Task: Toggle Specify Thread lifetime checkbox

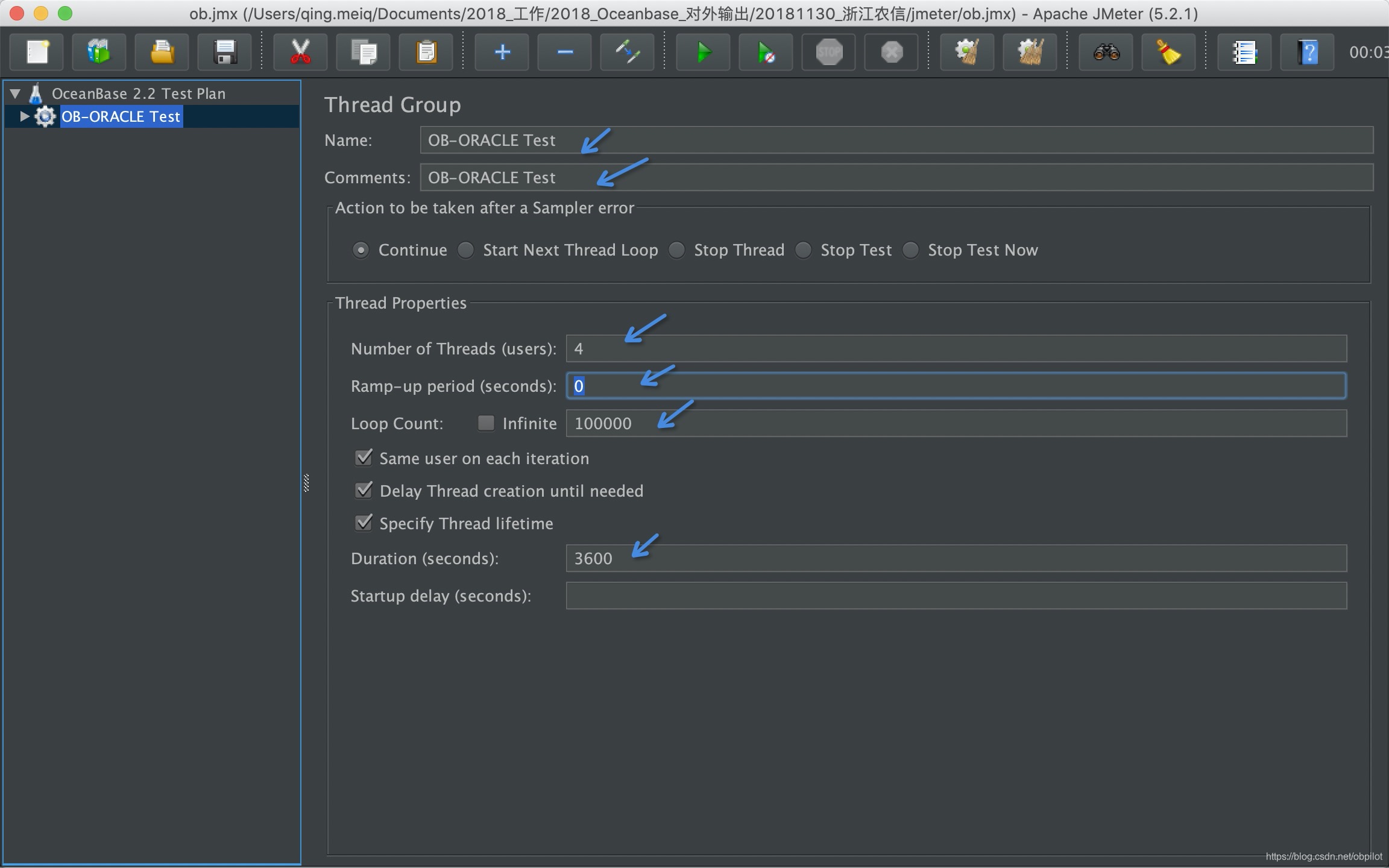Action: click(x=364, y=523)
